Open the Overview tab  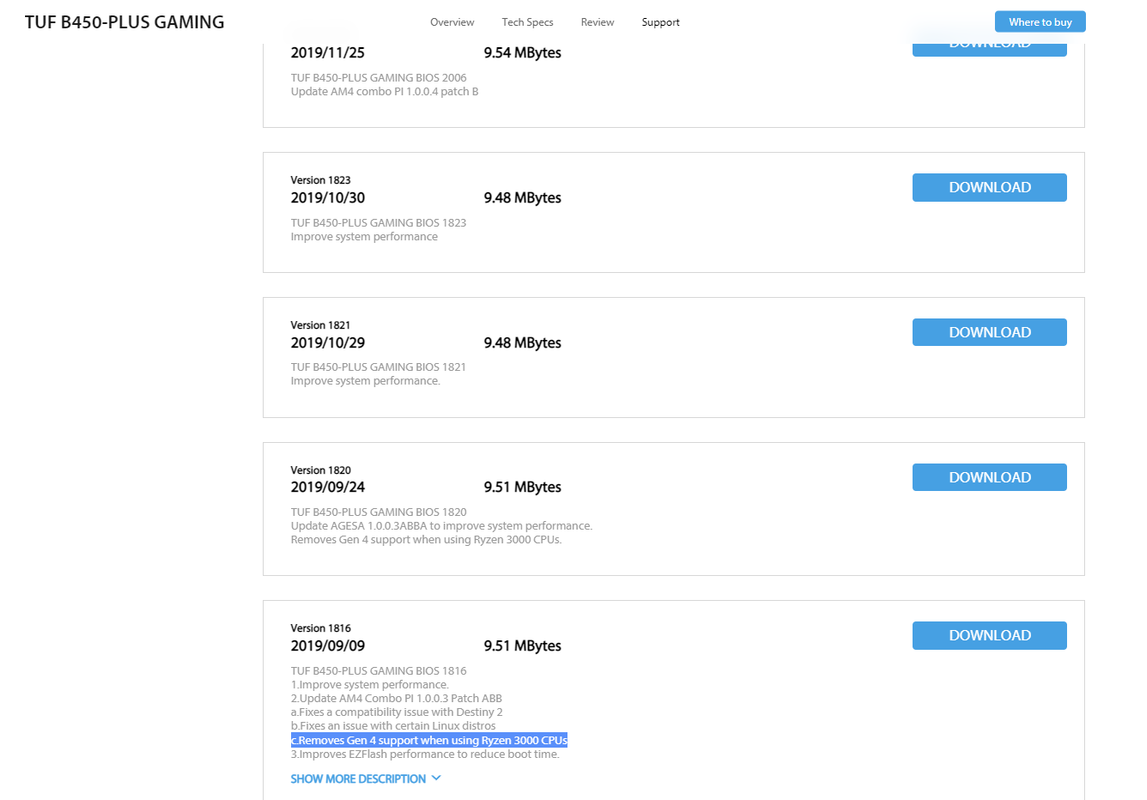(x=451, y=22)
